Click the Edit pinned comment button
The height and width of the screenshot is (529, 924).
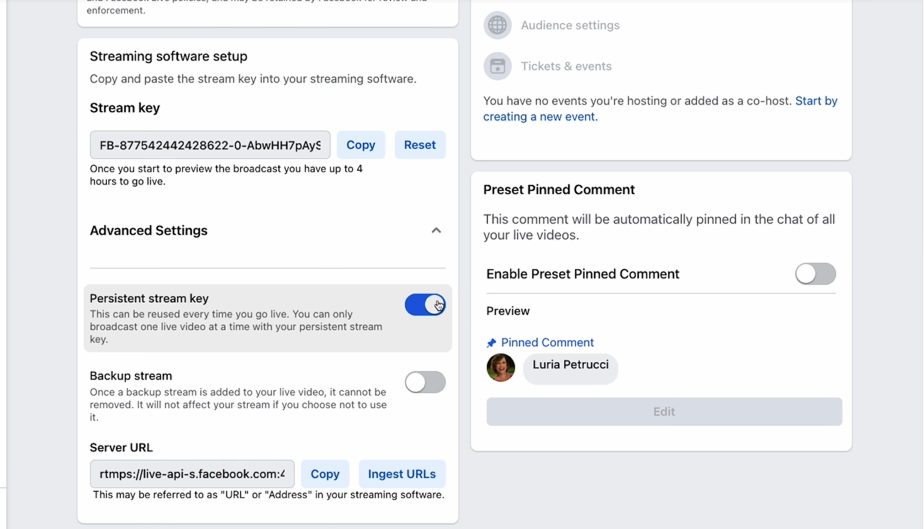[x=664, y=412]
